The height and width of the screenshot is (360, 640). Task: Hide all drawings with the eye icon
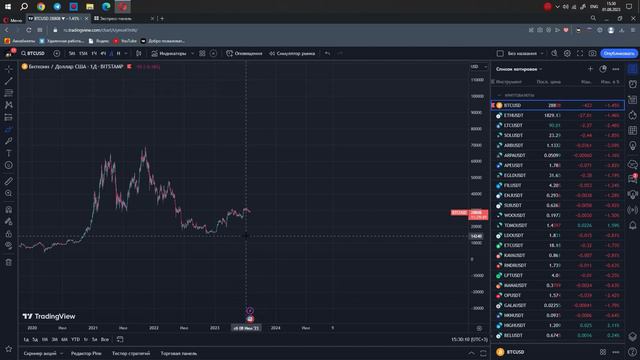tap(9, 245)
